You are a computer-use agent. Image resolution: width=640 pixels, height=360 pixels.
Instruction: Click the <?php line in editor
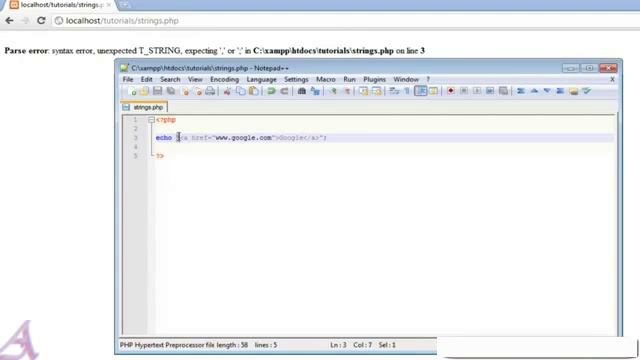click(x=166, y=120)
